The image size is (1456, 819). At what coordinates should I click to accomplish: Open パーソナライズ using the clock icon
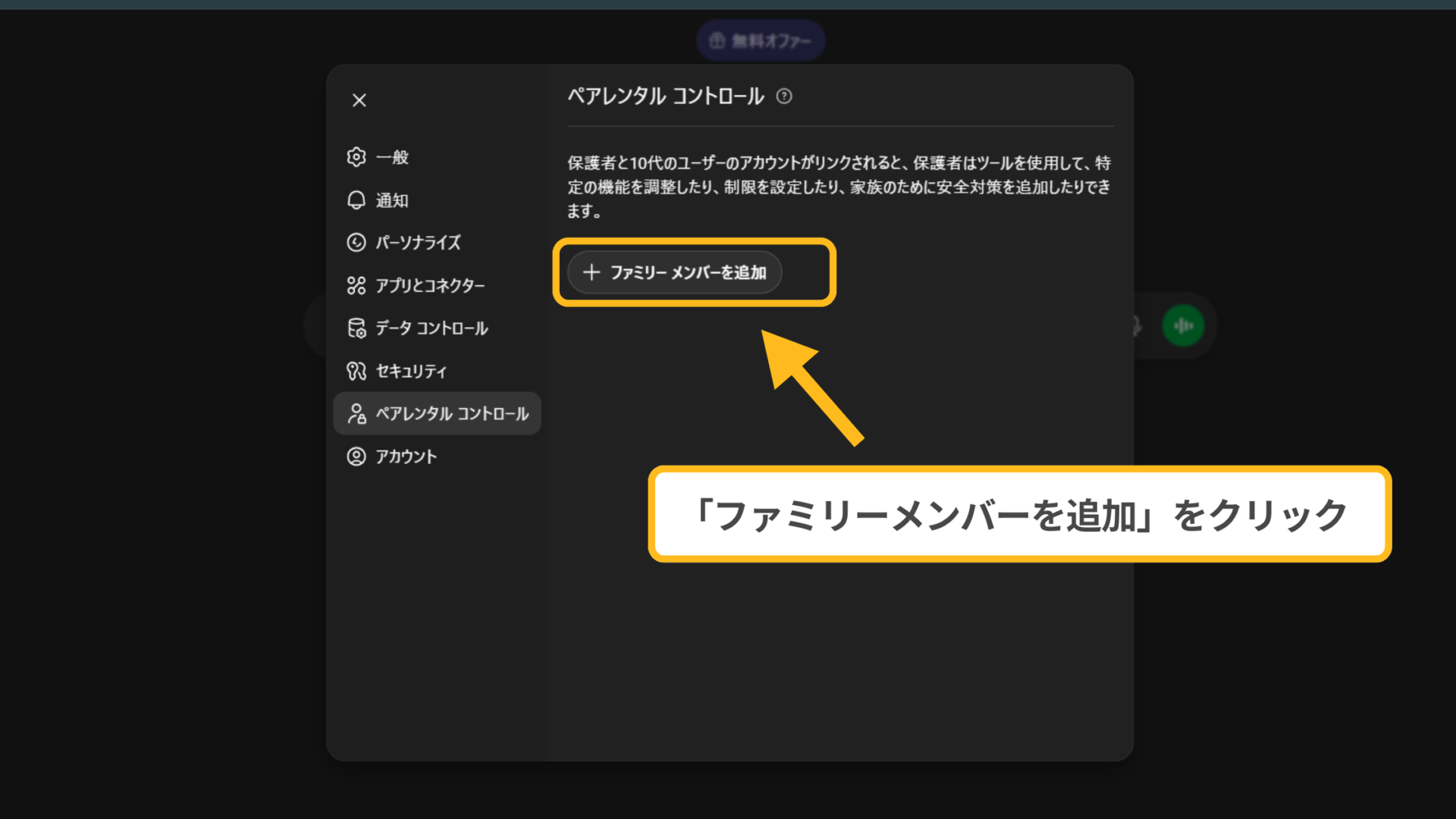(356, 243)
